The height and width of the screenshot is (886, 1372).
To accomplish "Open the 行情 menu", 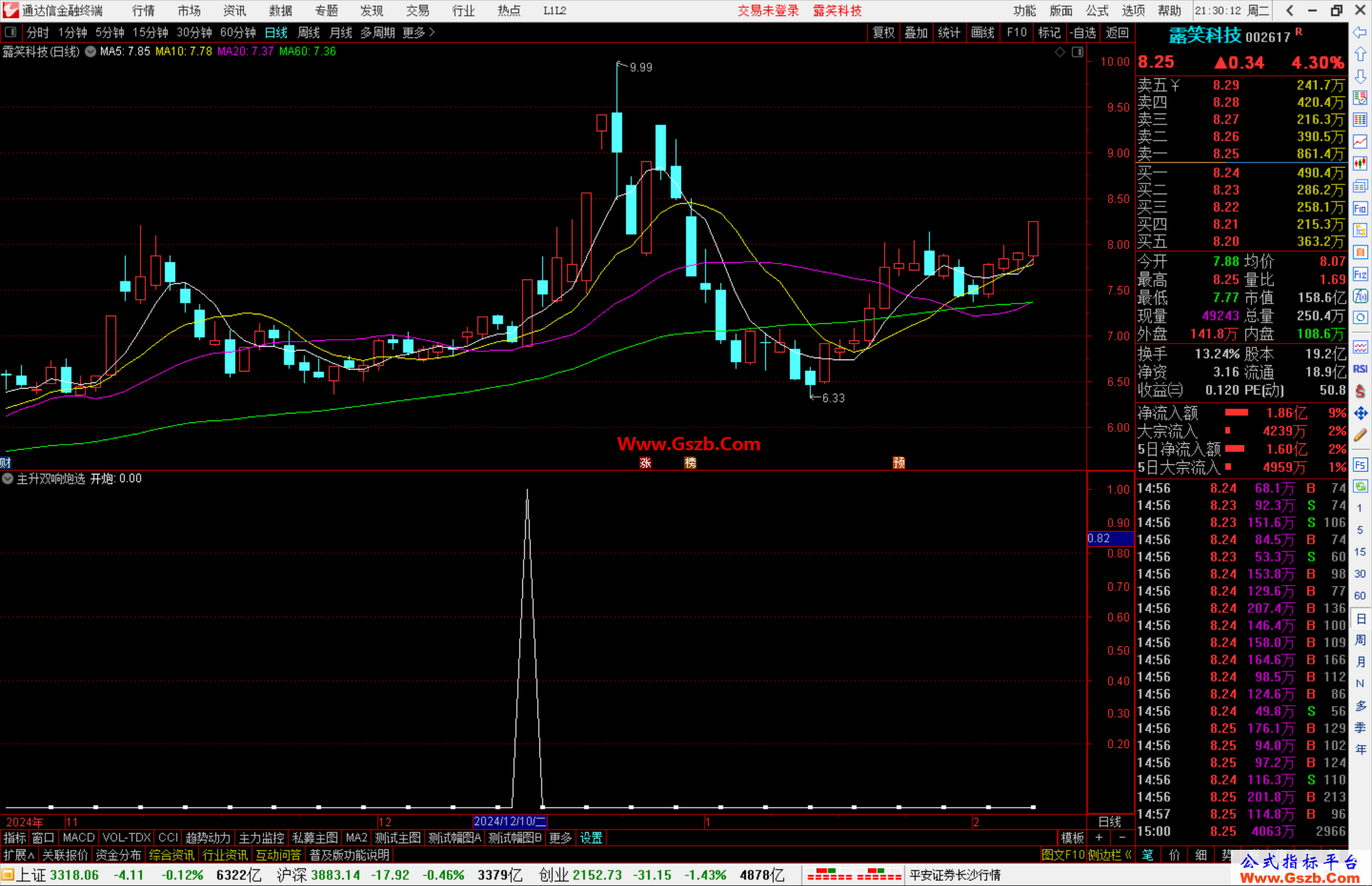I will coord(144,11).
